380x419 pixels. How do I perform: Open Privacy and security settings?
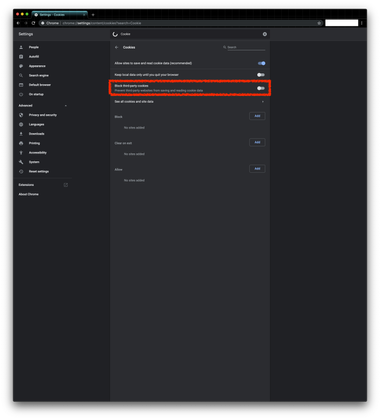click(x=43, y=115)
